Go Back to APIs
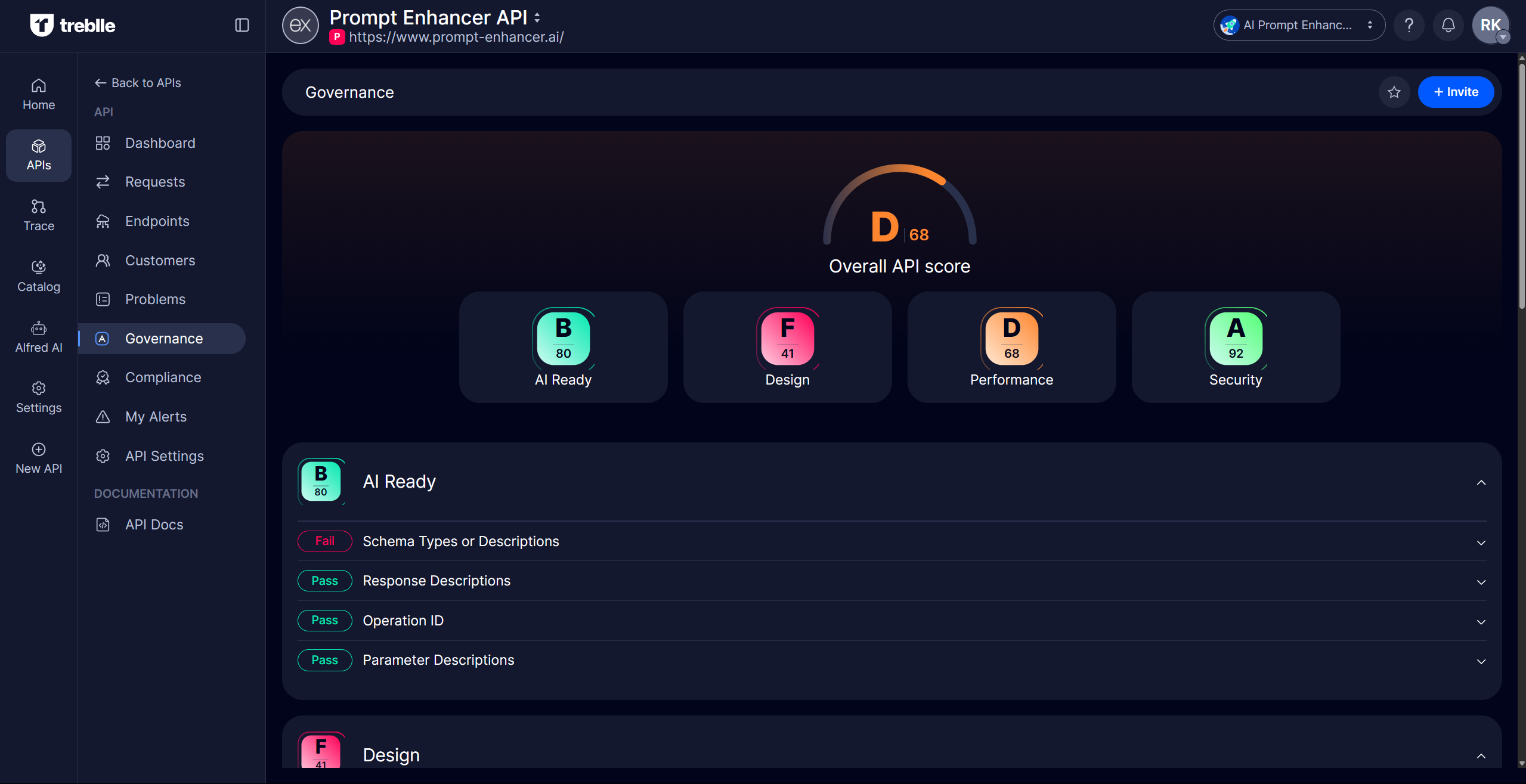 138,83
